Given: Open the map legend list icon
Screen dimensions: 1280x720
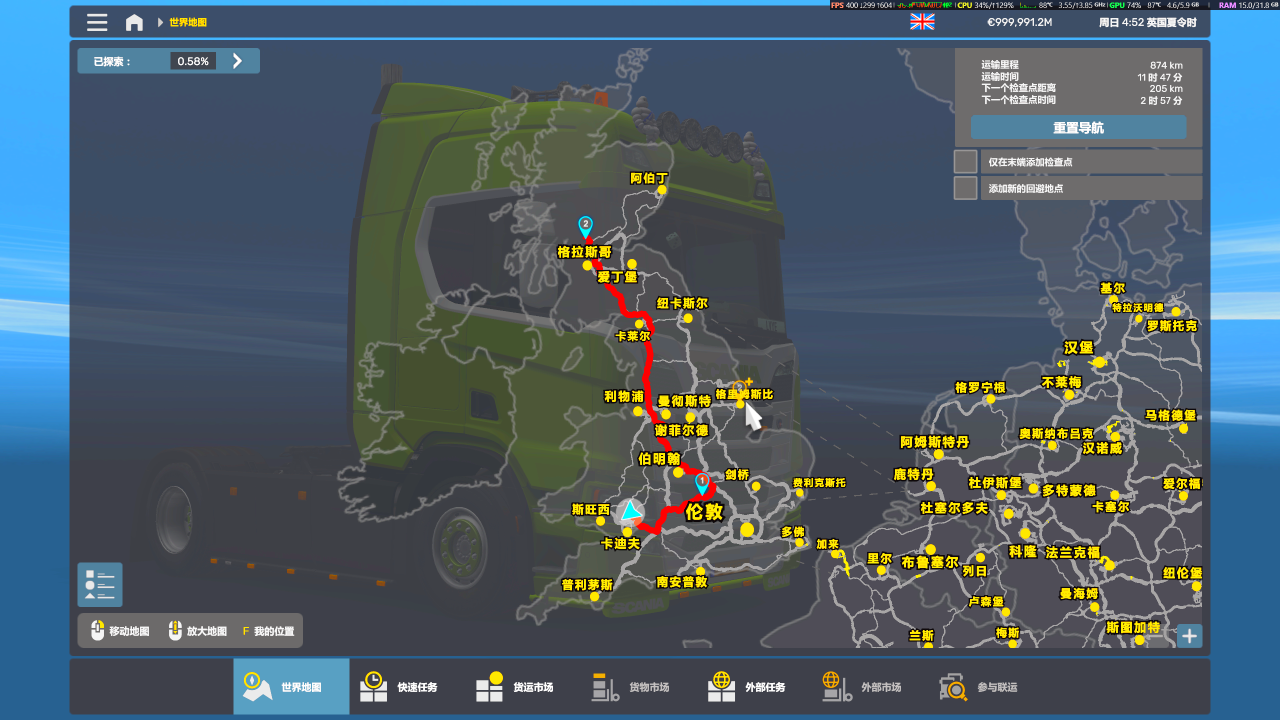Looking at the screenshot, I should [100, 584].
